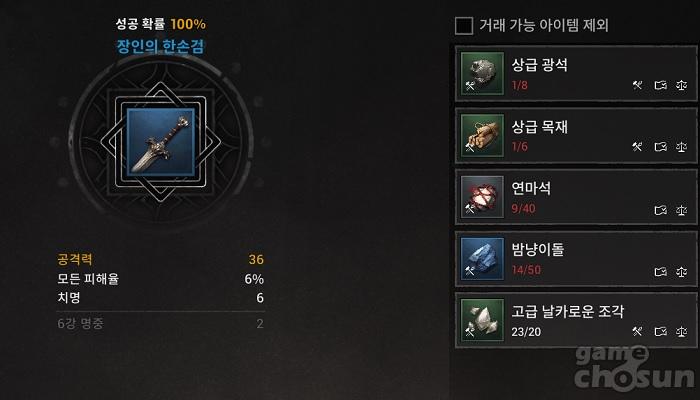Image resolution: width=700 pixels, height=400 pixels.
Task: Click the 연마석 polishing stone icon
Action: [x=482, y=197]
